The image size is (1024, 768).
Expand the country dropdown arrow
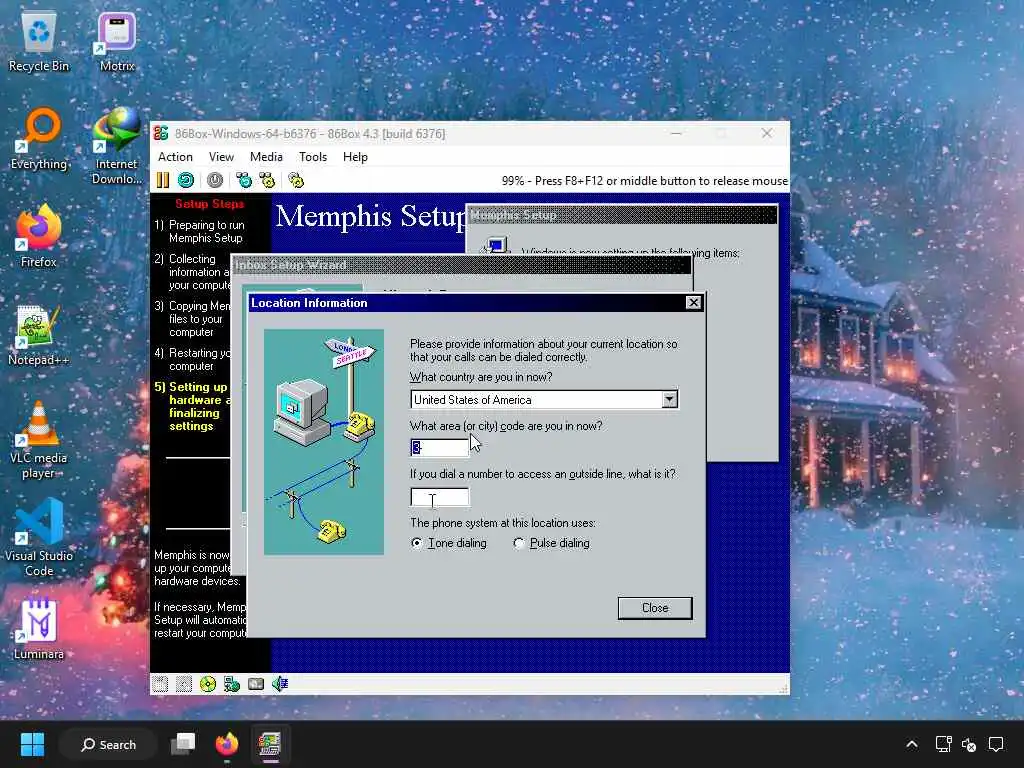click(669, 400)
